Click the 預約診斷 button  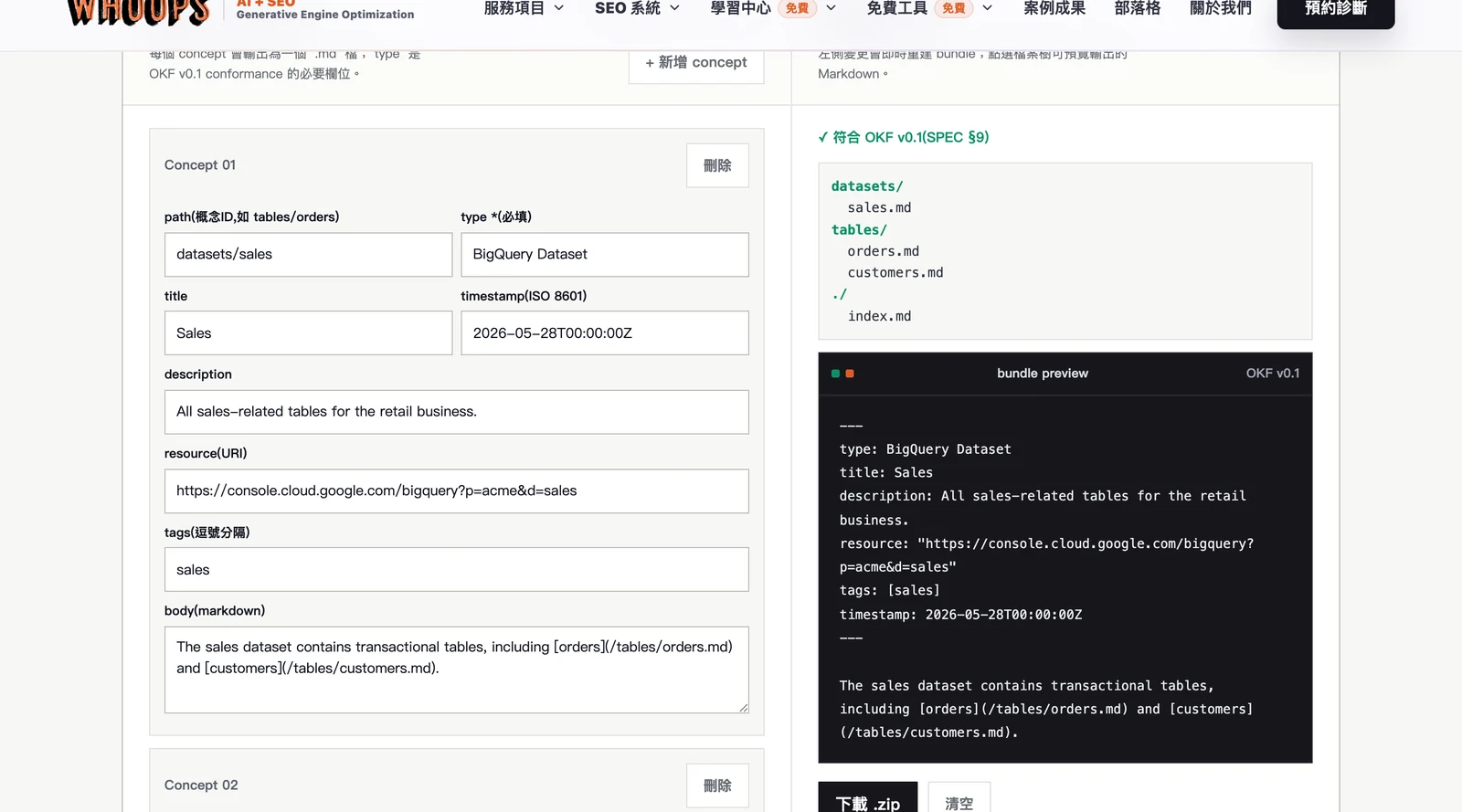pyautogui.click(x=1336, y=11)
